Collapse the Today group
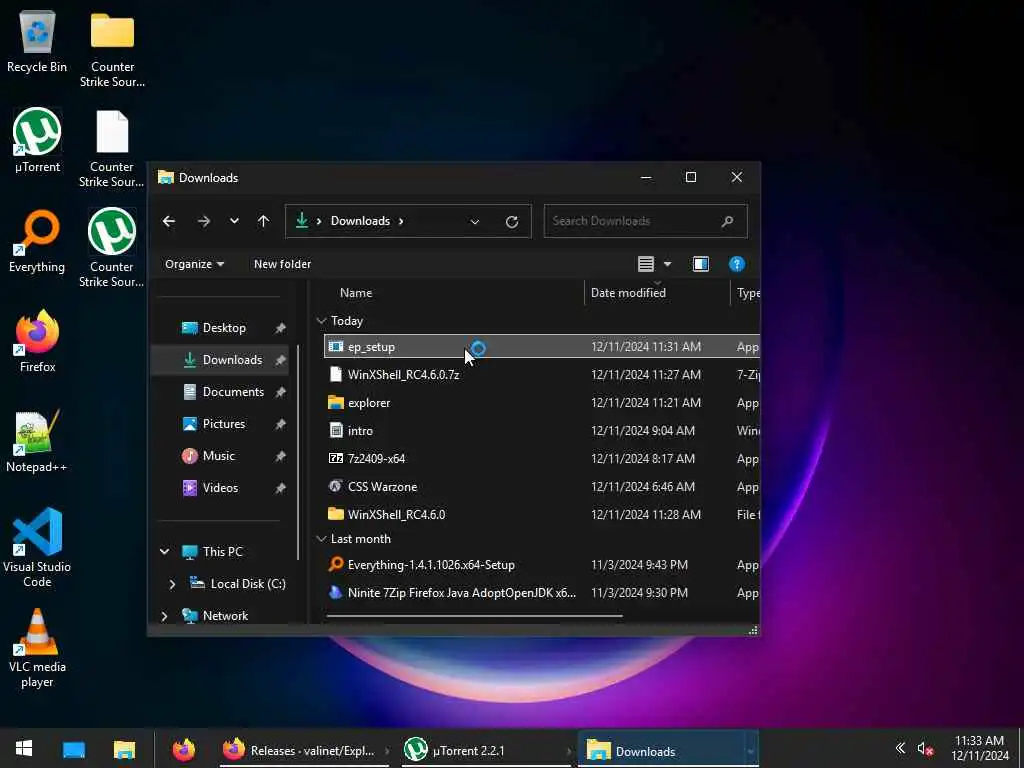This screenshot has height=768, width=1024. point(321,321)
